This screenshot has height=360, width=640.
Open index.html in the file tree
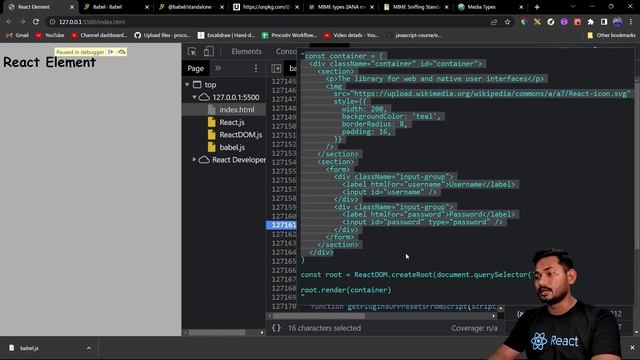[x=237, y=109]
